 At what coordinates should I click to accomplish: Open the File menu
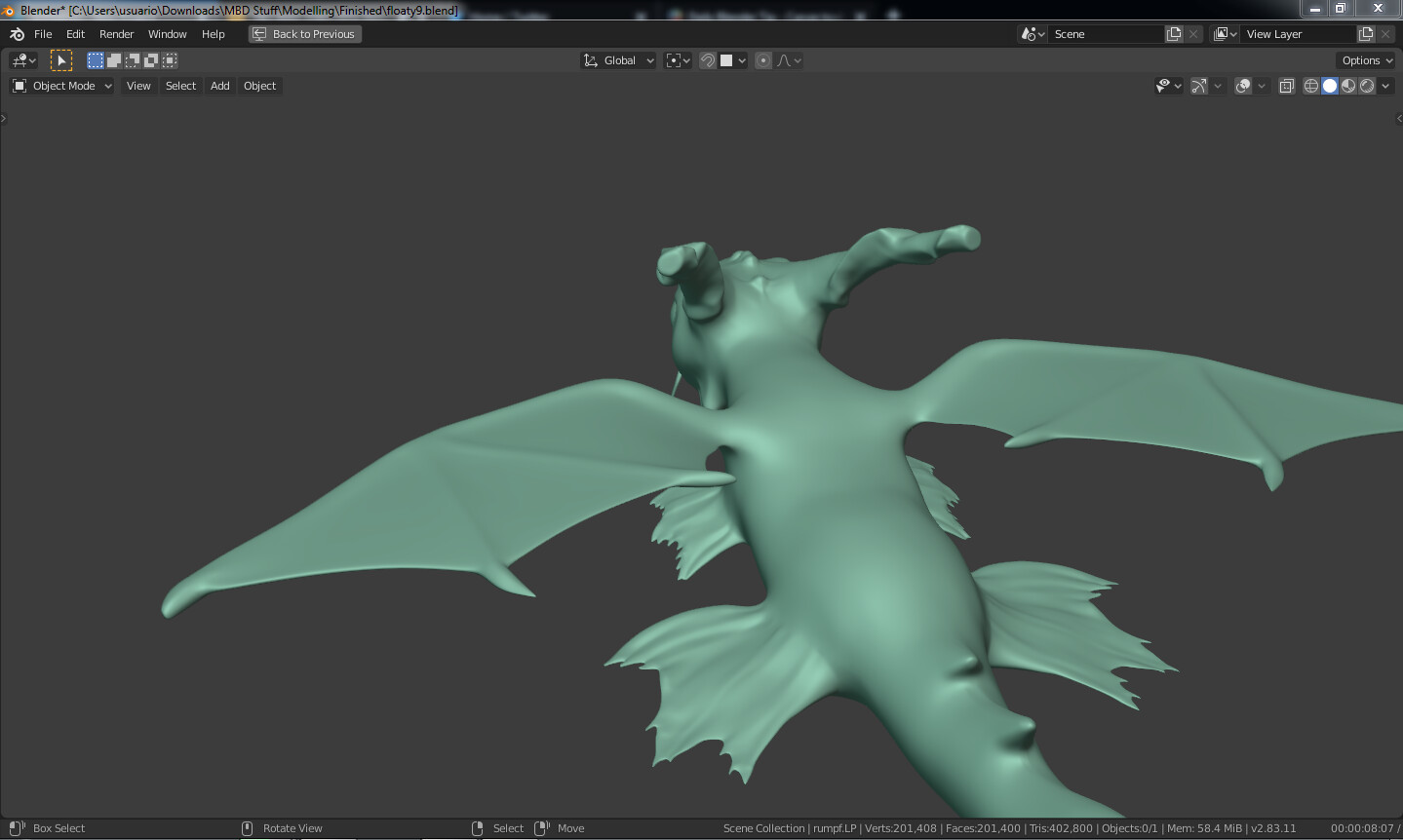coord(43,34)
